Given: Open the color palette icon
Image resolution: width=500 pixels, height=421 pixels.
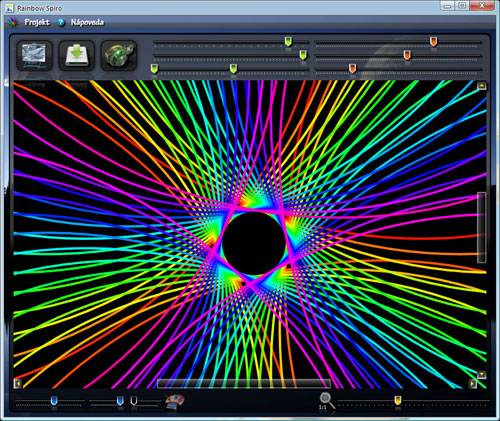Looking at the screenshot, I should click(175, 401).
